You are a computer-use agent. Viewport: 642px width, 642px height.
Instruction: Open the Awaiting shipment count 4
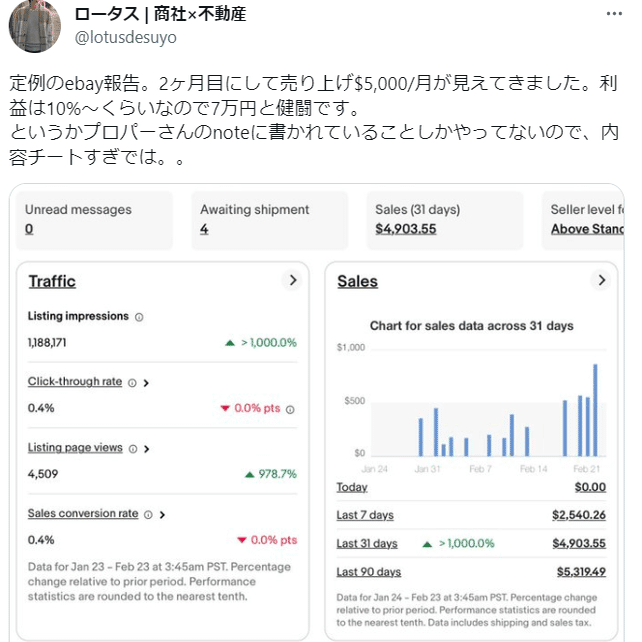pos(204,229)
